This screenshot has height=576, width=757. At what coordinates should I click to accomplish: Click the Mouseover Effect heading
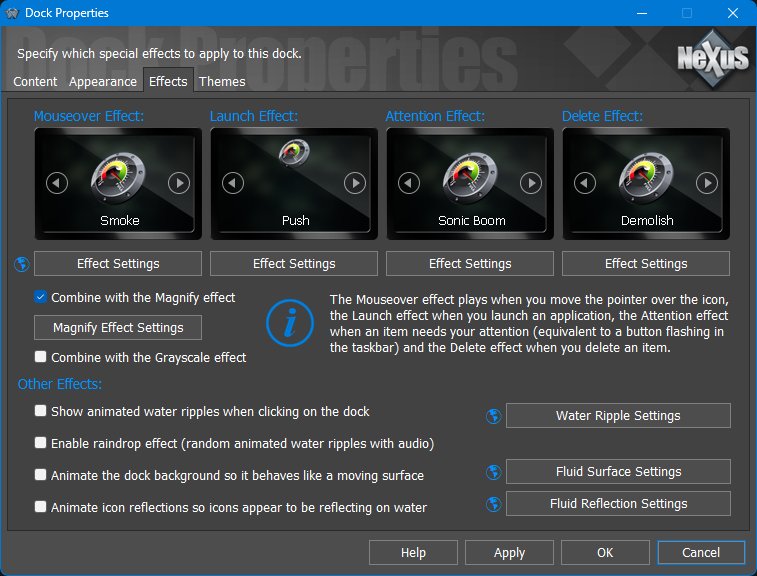(x=89, y=116)
